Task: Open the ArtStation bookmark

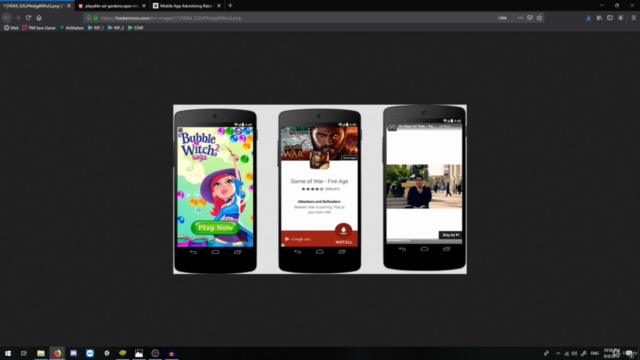Action: tap(71, 28)
